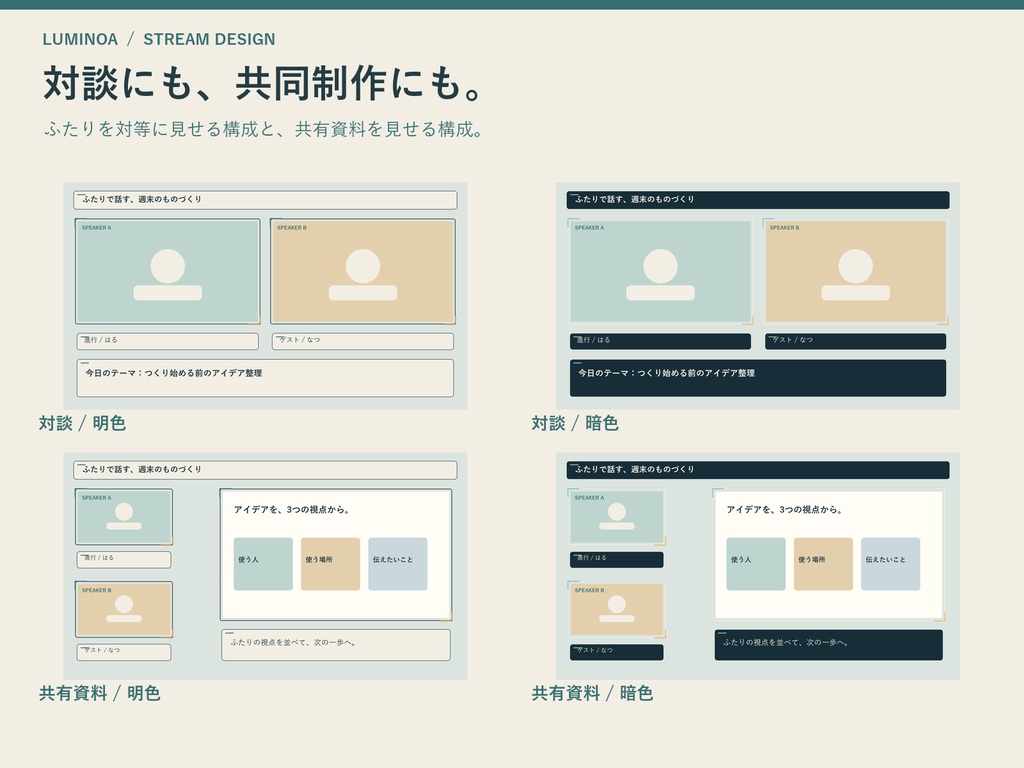Image resolution: width=1024 pixels, height=768 pixels.
Task: Select the 共有資料 / 明色 caption
Action: (99, 693)
